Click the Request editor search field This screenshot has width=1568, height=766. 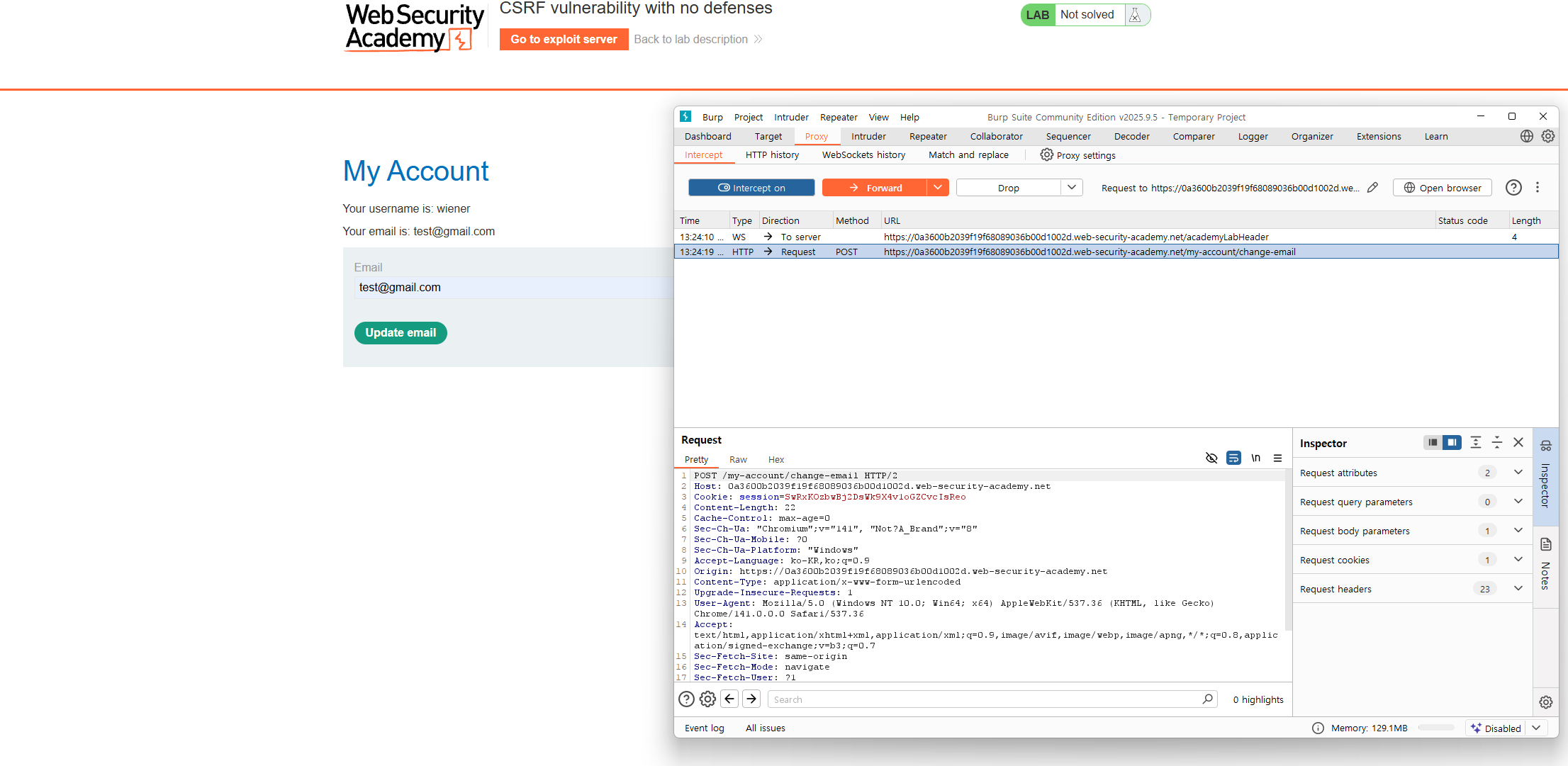(x=985, y=699)
